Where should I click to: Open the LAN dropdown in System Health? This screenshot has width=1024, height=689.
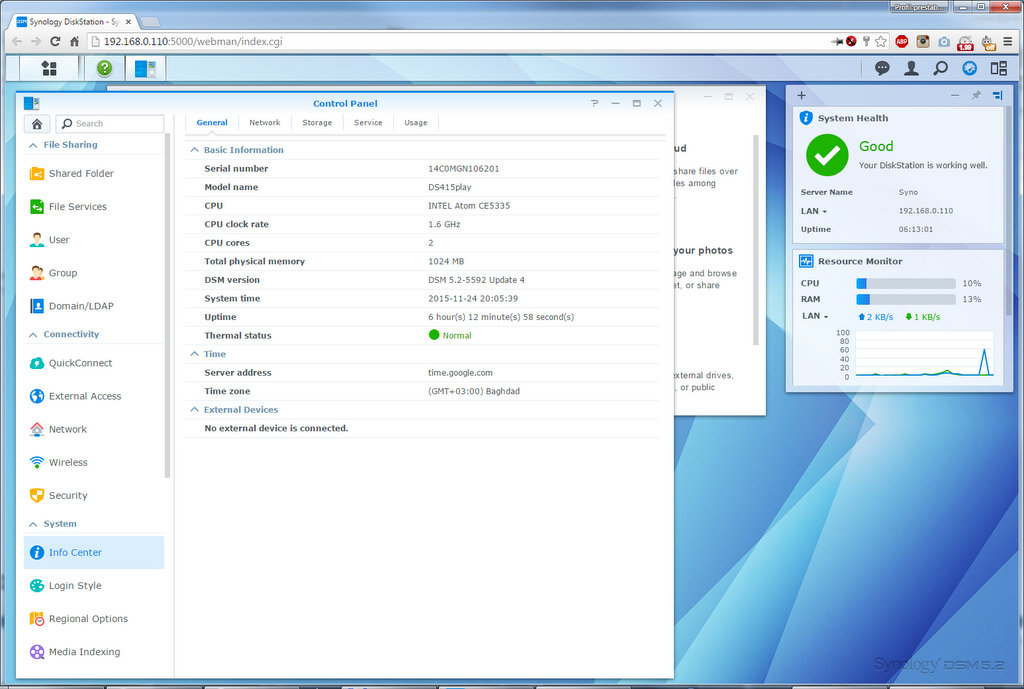click(x=814, y=211)
